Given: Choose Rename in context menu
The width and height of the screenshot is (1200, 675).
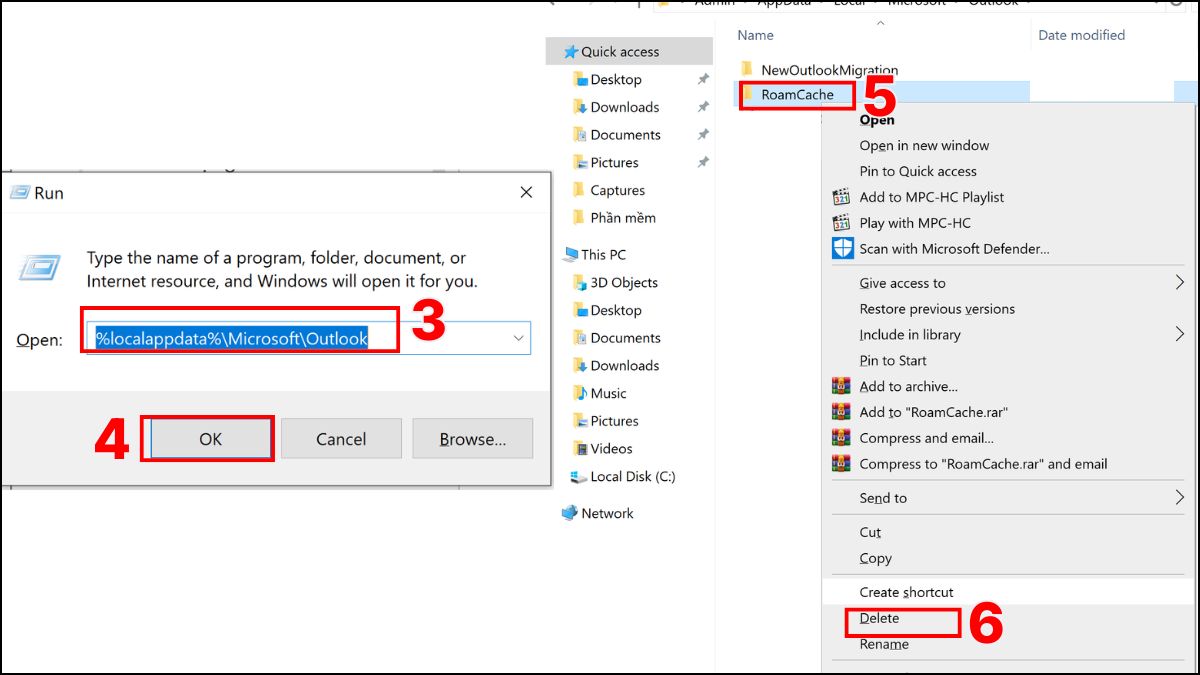Looking at the screenshot, I should click(x=884, y=644).
